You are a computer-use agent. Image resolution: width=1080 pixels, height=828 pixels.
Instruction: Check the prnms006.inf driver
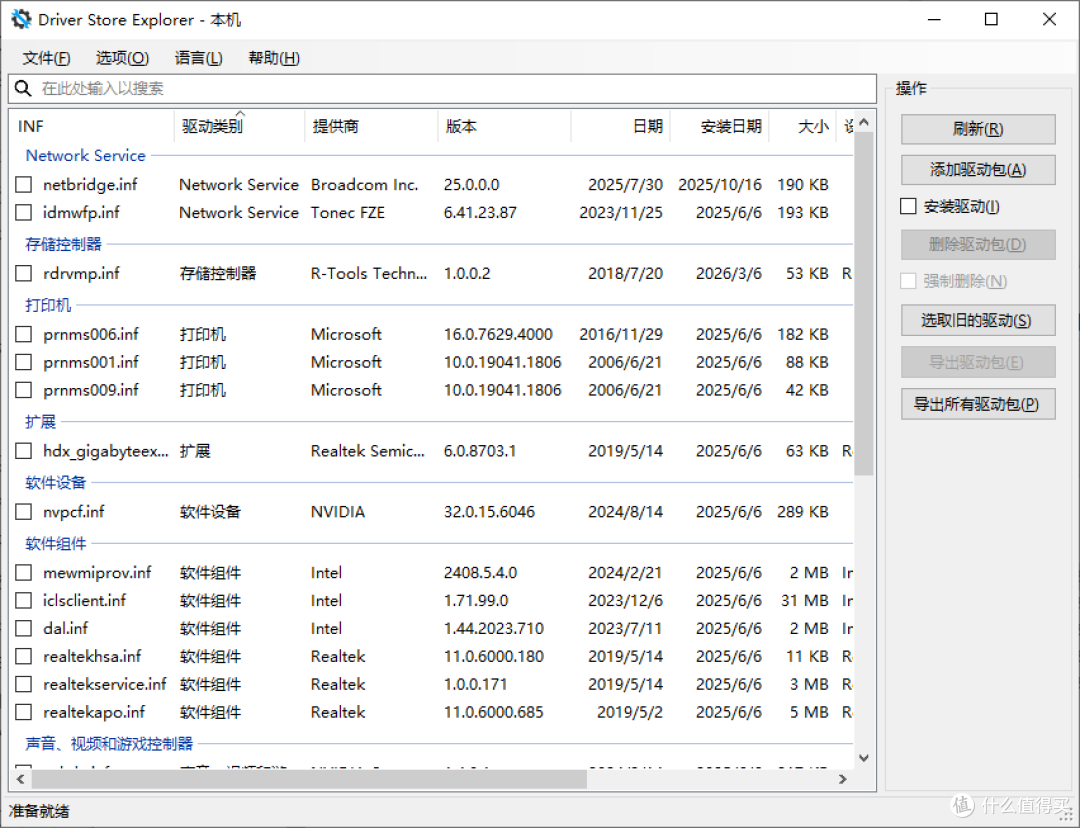click(x=23, y=334)
